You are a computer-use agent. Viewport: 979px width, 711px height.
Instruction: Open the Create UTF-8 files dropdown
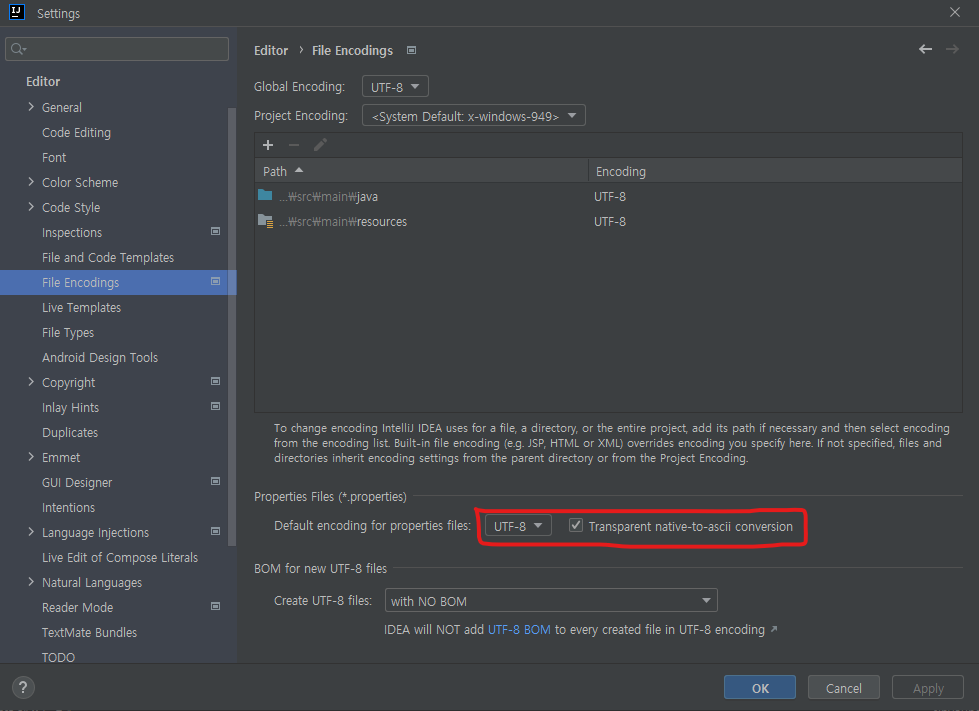(551, 601)
